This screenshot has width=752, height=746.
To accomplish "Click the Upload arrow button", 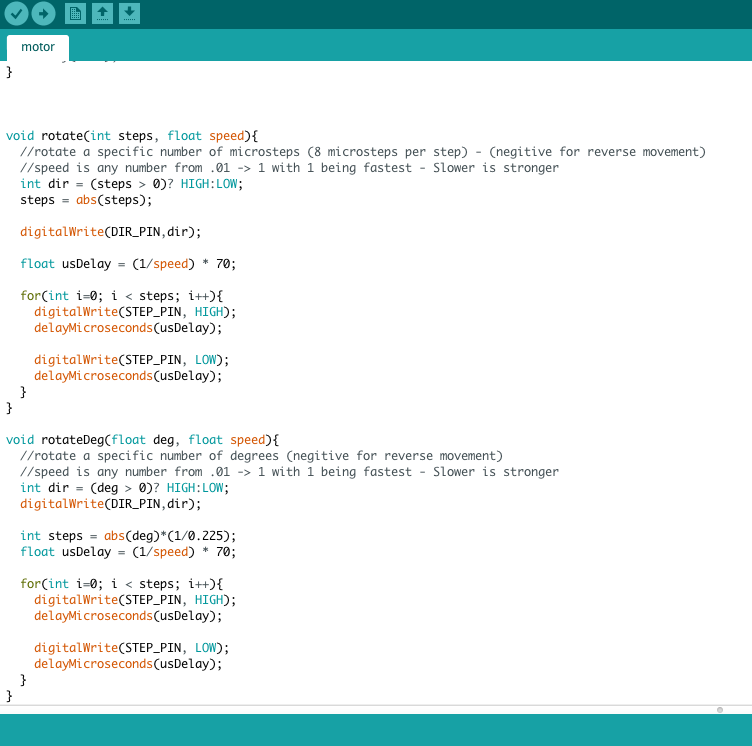I will tap(44, 13).
